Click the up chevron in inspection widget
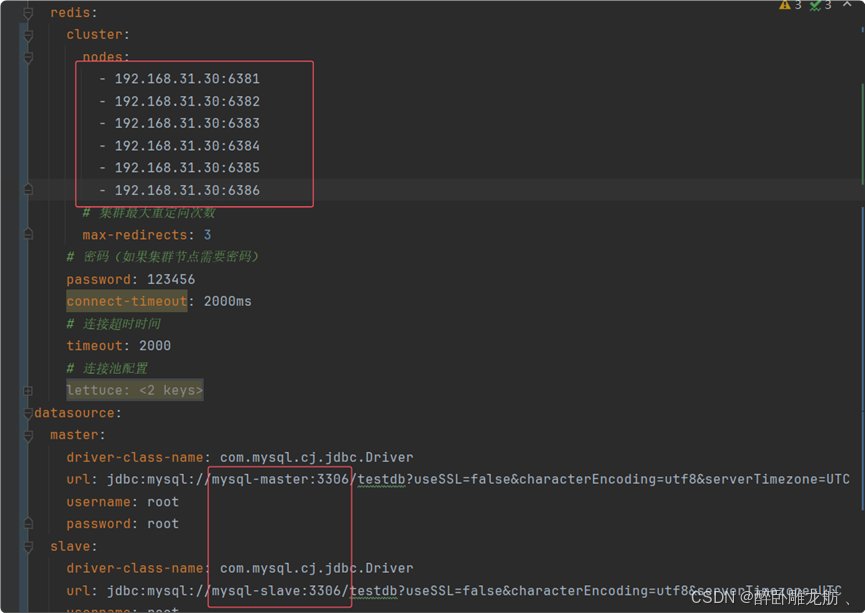The height and width of the screenshot is (613, 865). tap(847, 4)
